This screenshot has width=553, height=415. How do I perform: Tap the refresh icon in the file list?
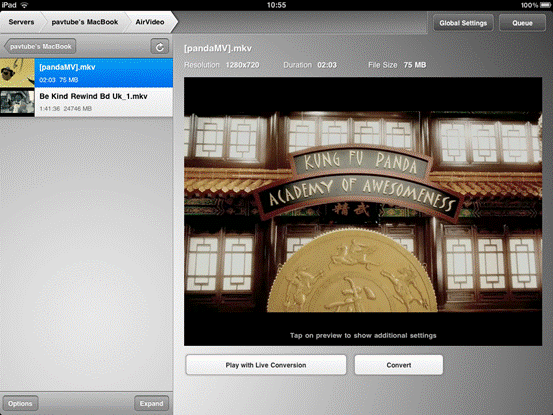159,47
